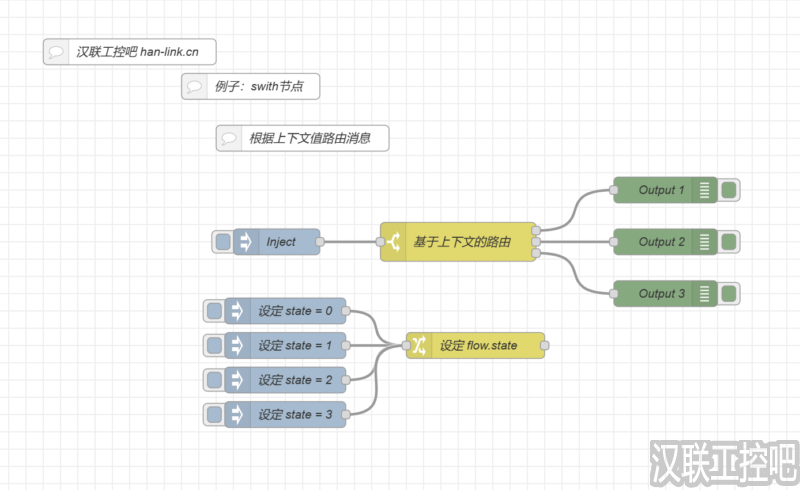Click the change icon on 设定 flow.state node
This screenshot has width=800, height=490.
(x=420, y=345)
